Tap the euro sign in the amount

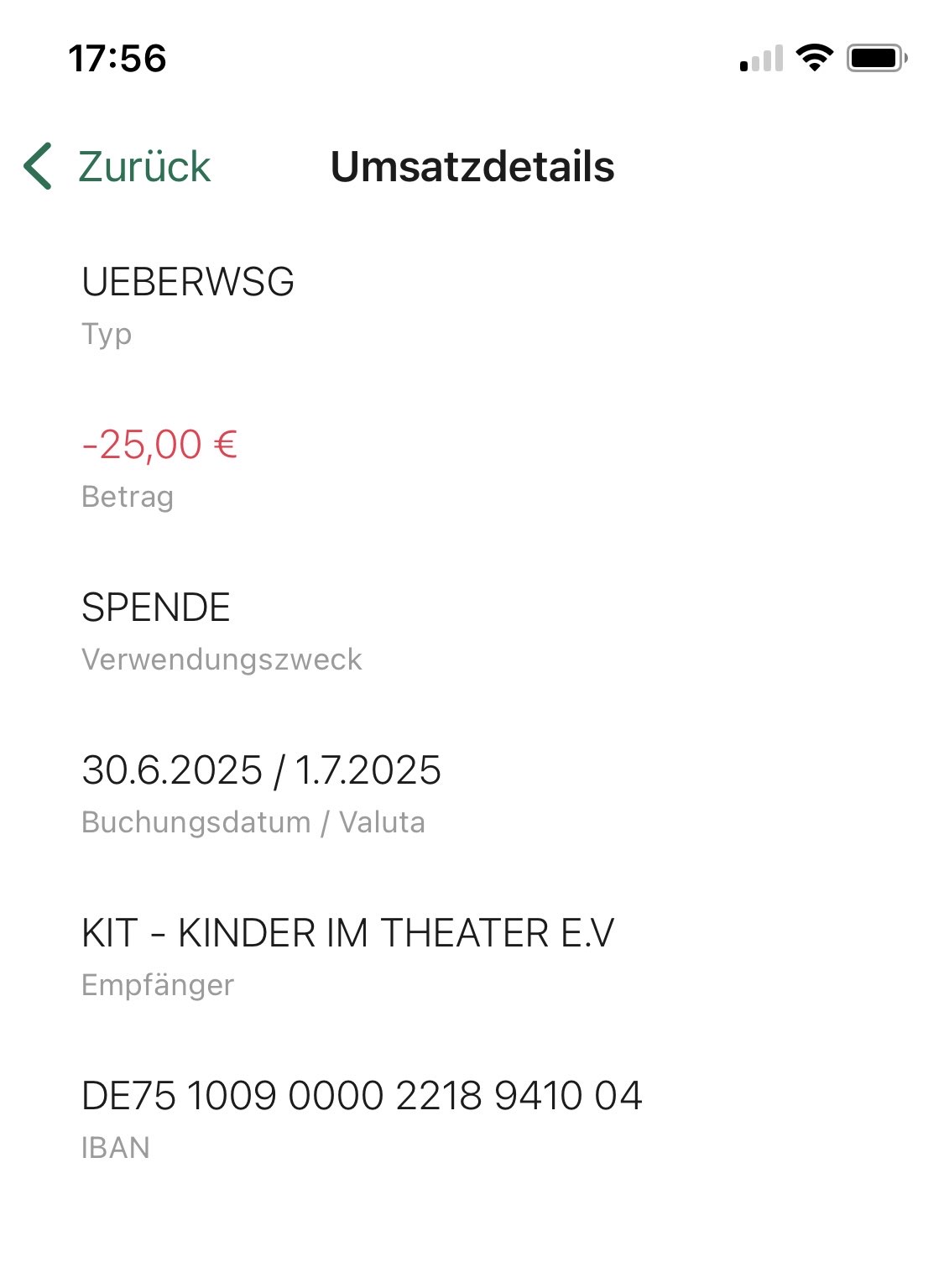coord(226,445)
